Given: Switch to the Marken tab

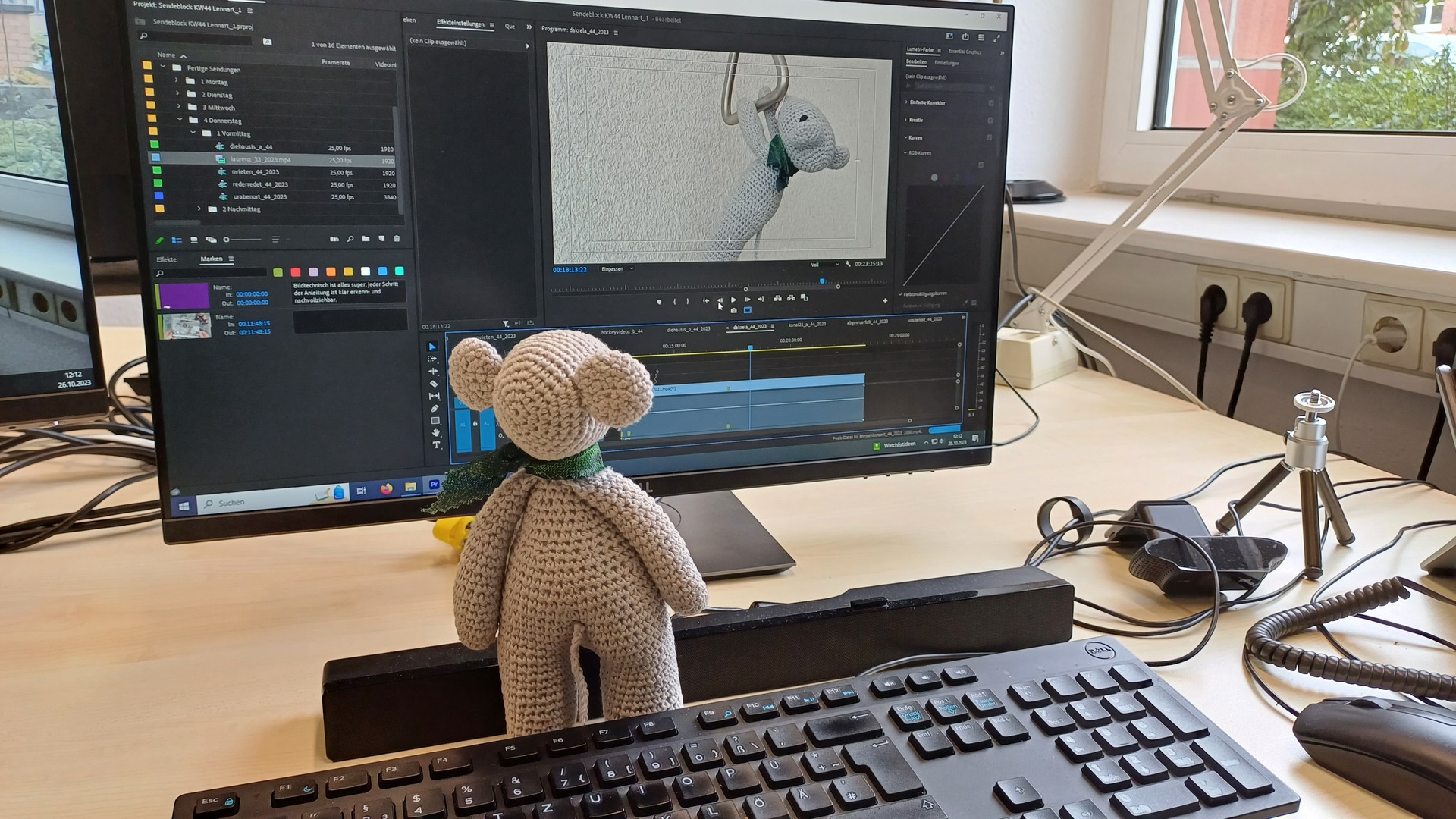Looking at the screenshot, I should [x=212, y=259].
